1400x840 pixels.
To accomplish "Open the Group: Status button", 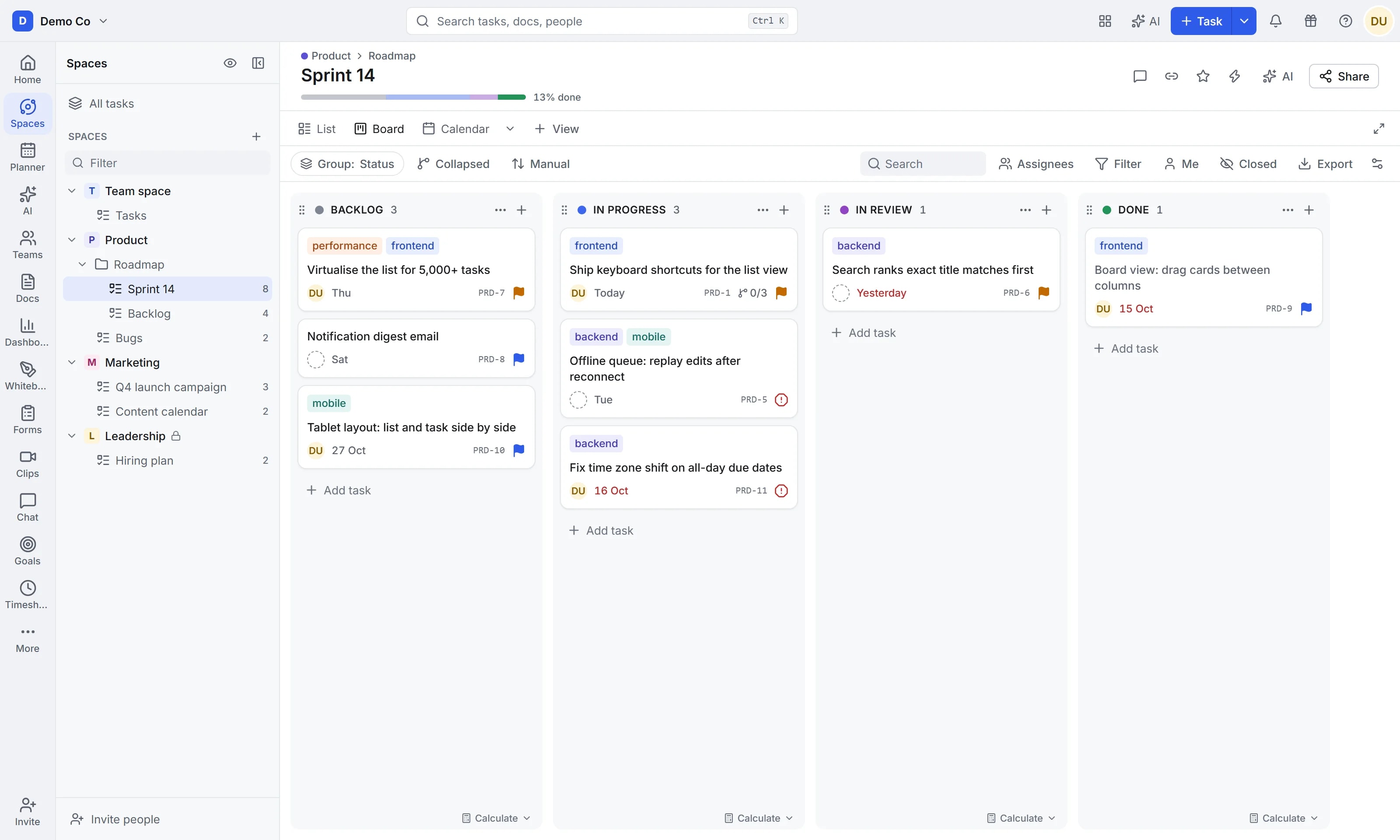I will pos(347,164).
